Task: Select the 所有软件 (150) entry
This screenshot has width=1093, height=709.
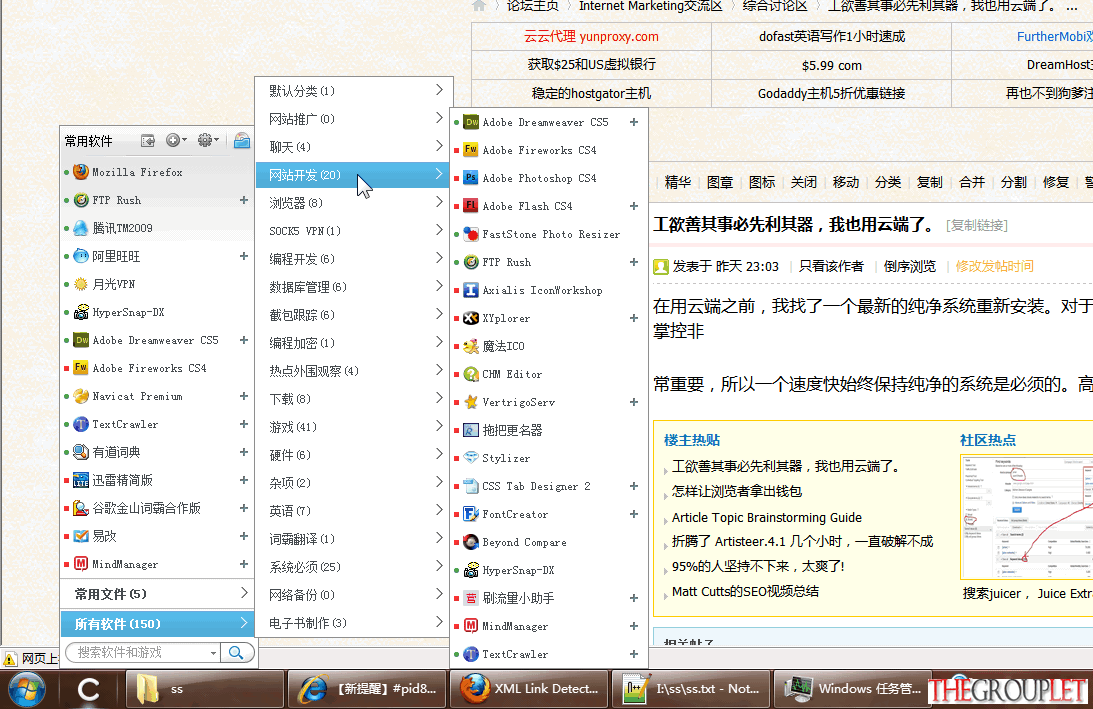Action: click(x=158, y=624)
